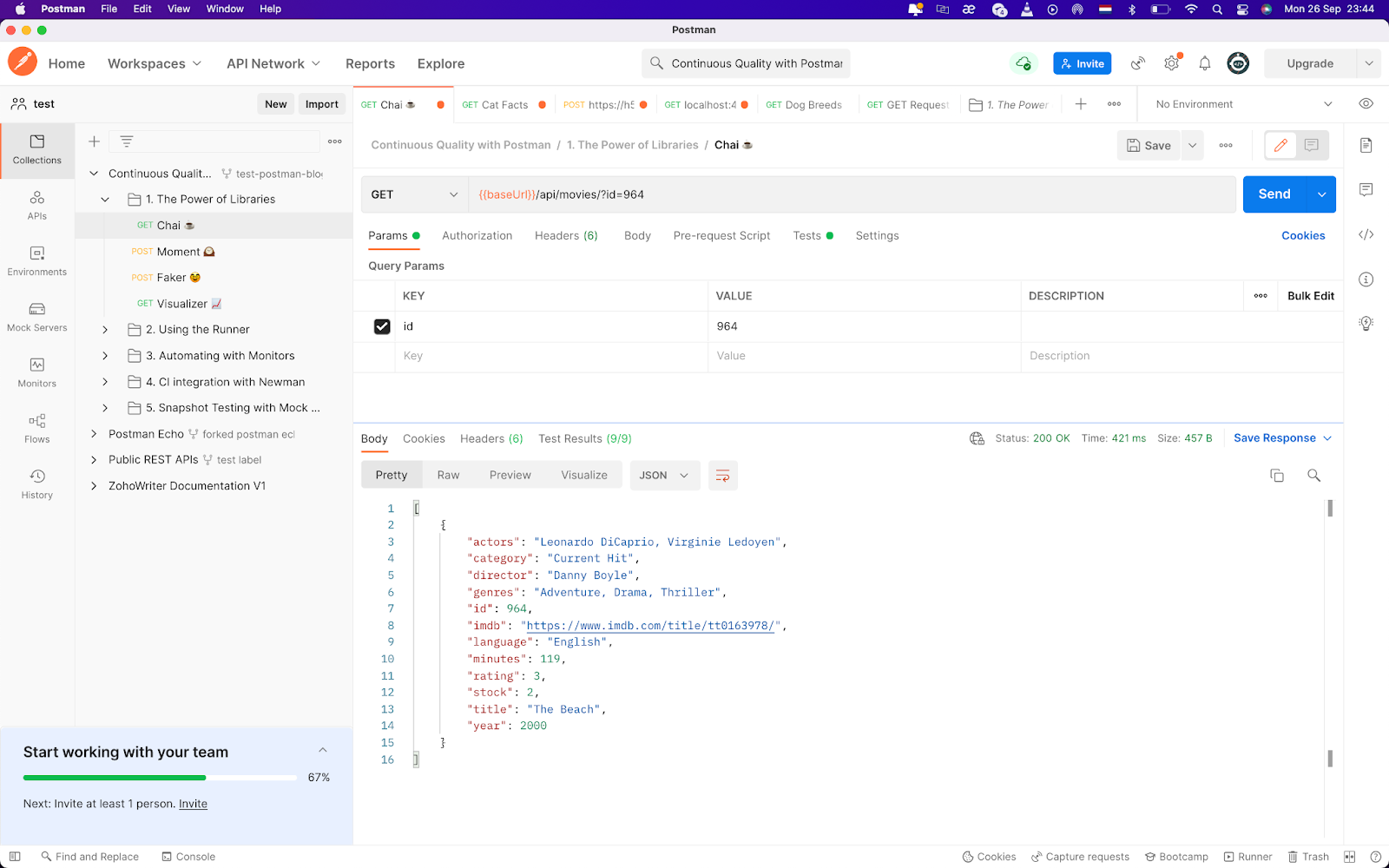
Task: Open the notifications bell
Action: coord(1205,63)
